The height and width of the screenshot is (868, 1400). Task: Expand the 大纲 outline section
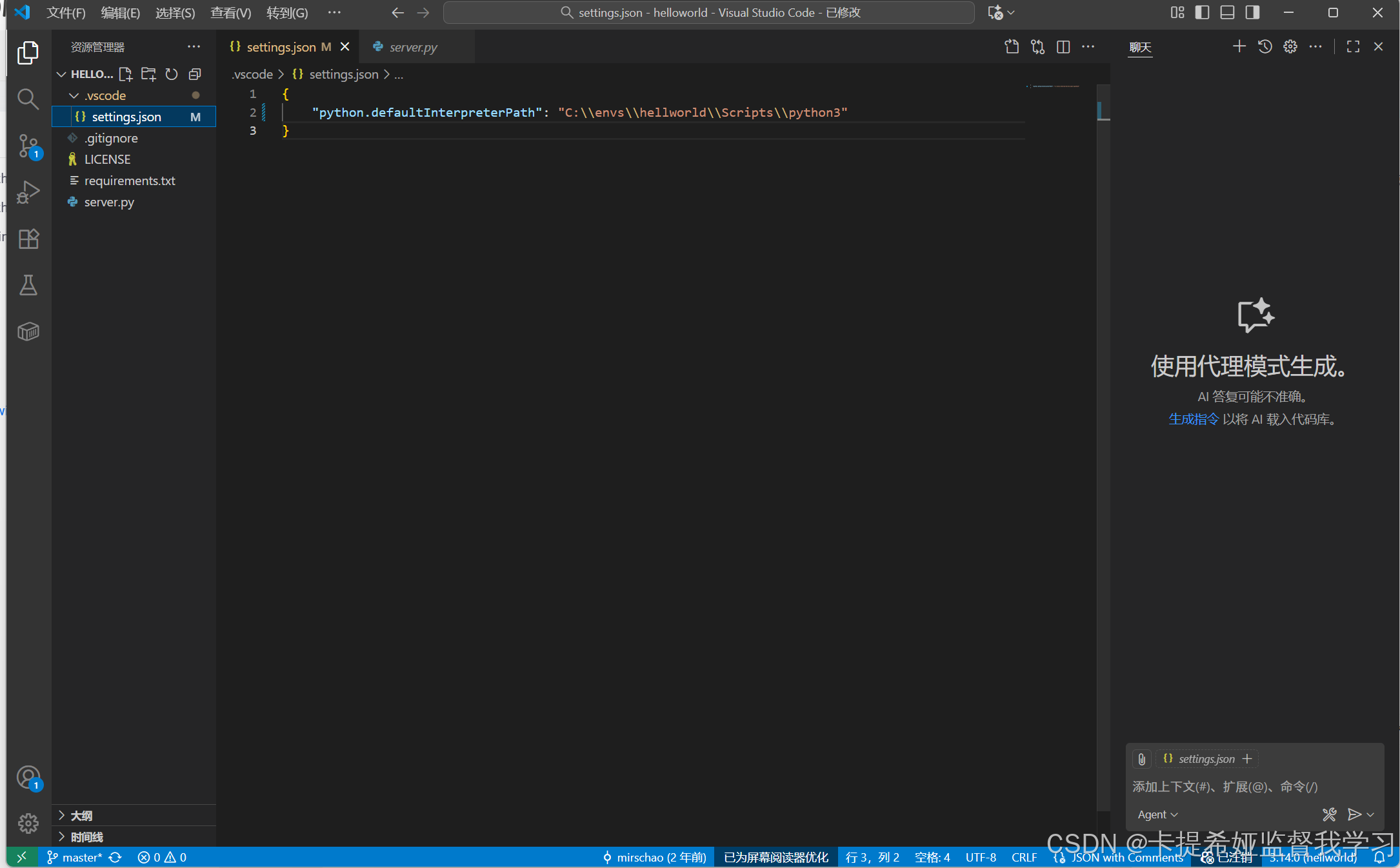point(81,816)
